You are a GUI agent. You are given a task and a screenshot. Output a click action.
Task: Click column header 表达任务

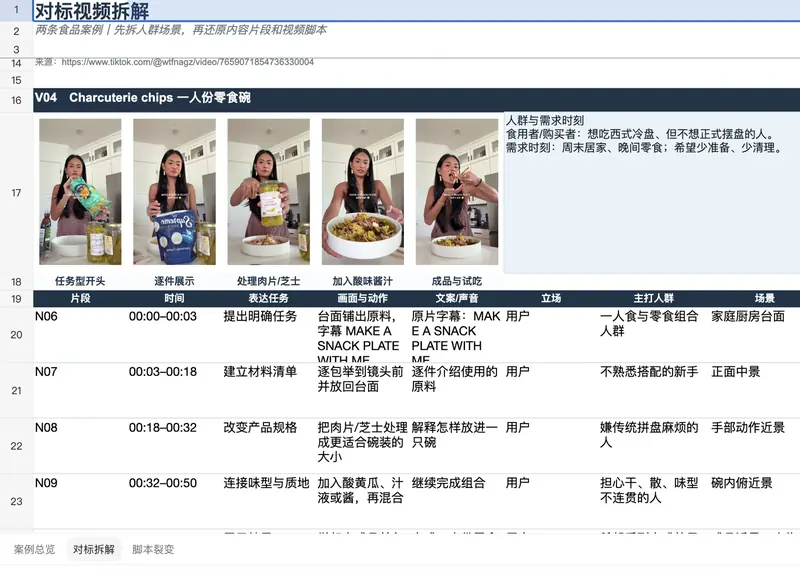click(268, 298)
